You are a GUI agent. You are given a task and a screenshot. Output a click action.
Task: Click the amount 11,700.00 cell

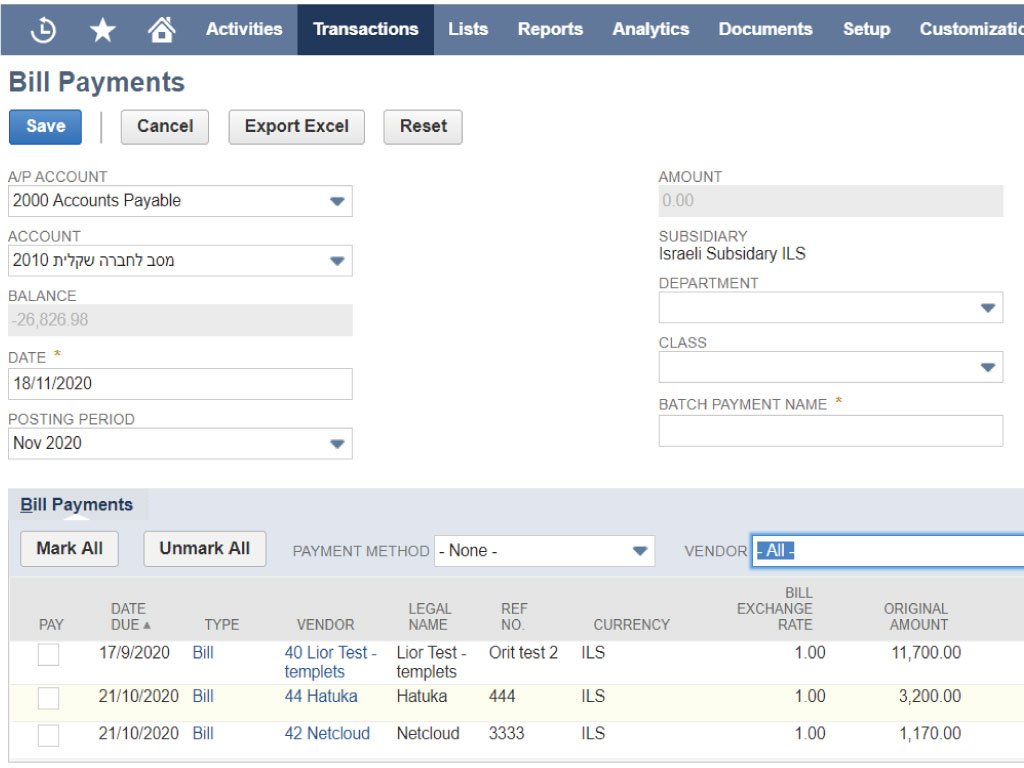click(x=926, y=653)
